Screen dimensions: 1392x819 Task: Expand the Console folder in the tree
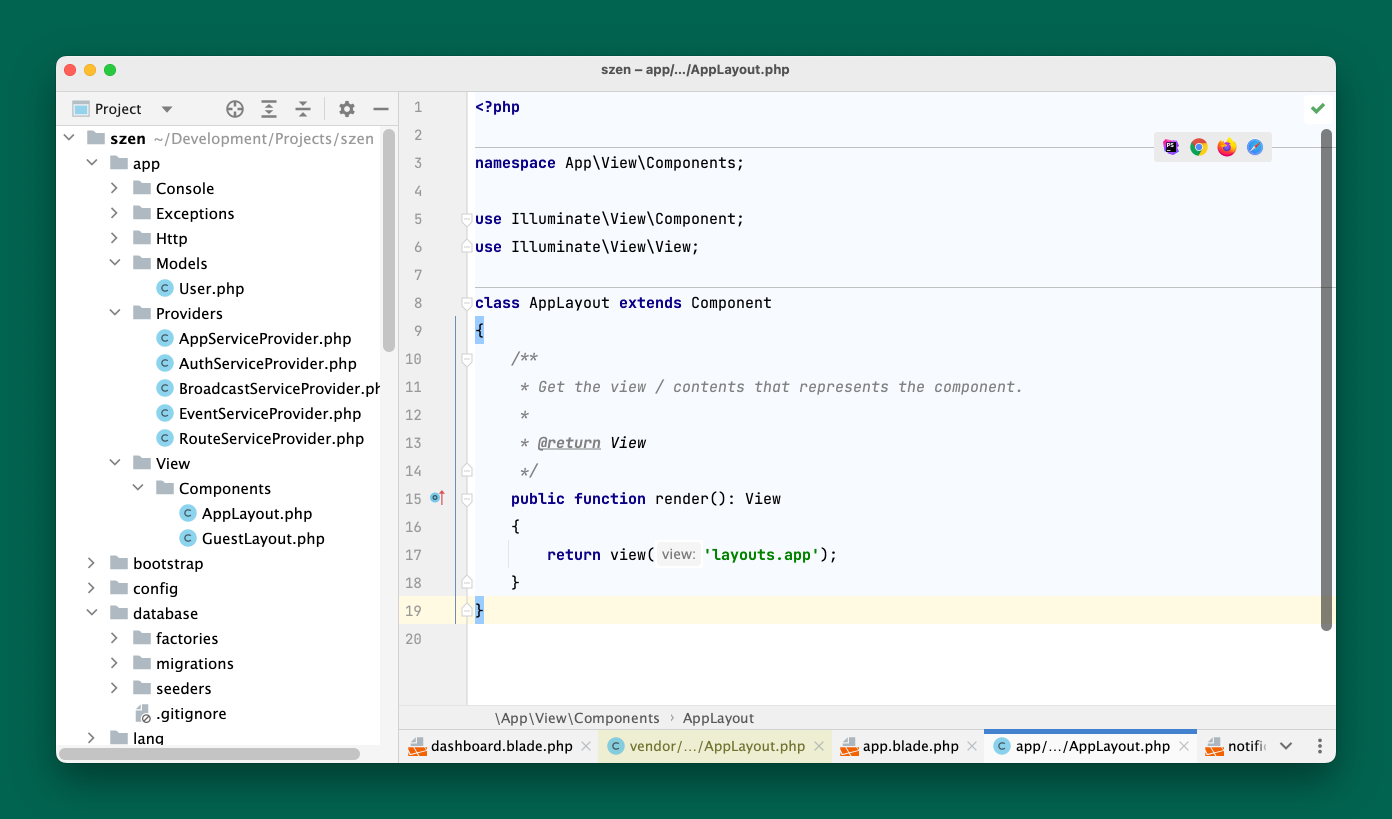point(114,188)
